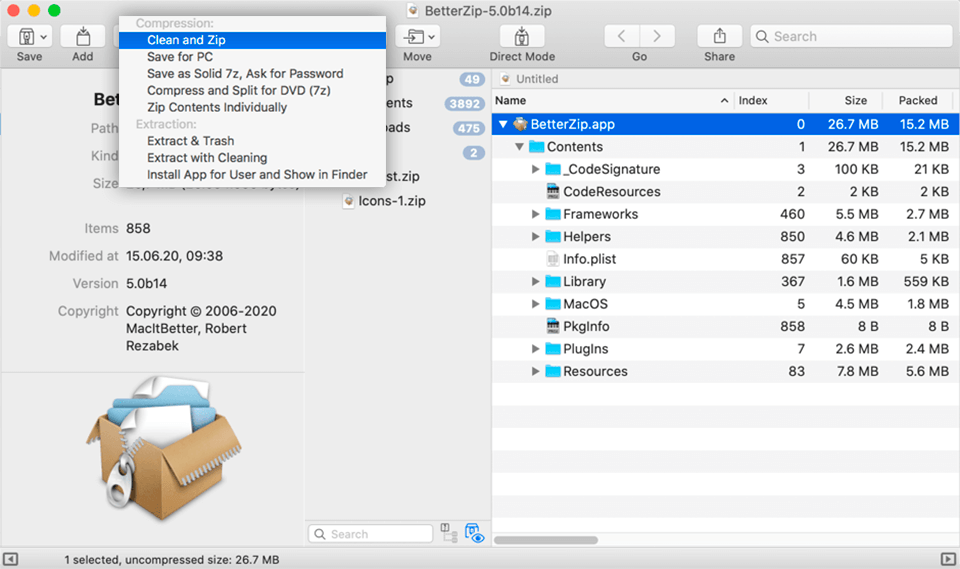Screen dimensions: 960x569
Task: Click the Share toolbar icon
Action: click(x=719, y=37)
